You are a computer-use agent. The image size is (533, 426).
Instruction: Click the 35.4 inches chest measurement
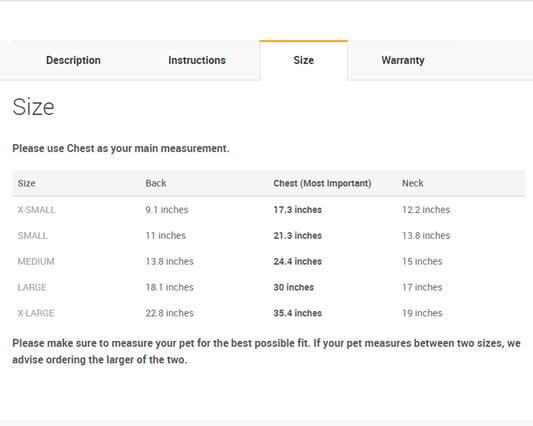click(297, 313)
